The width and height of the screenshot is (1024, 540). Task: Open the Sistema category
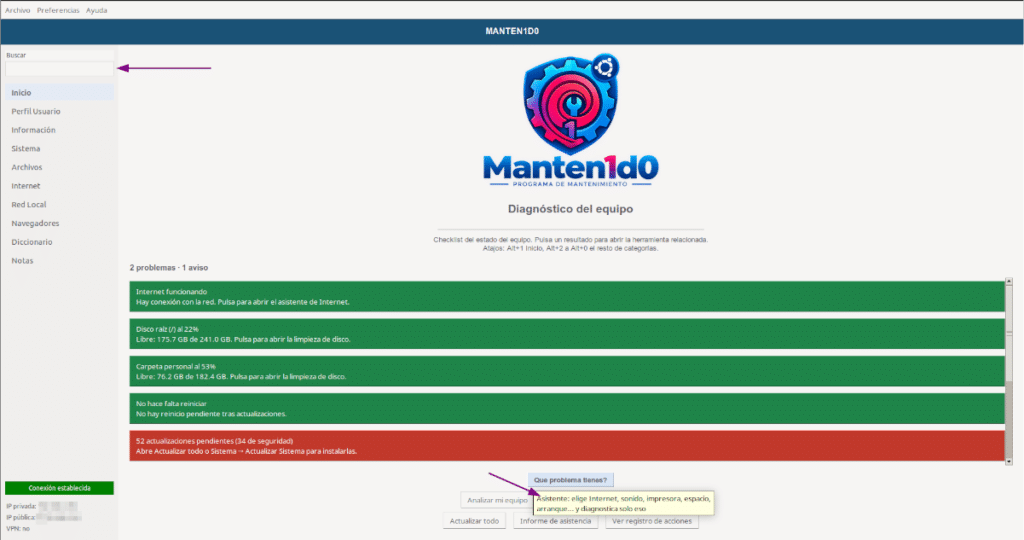59,149
